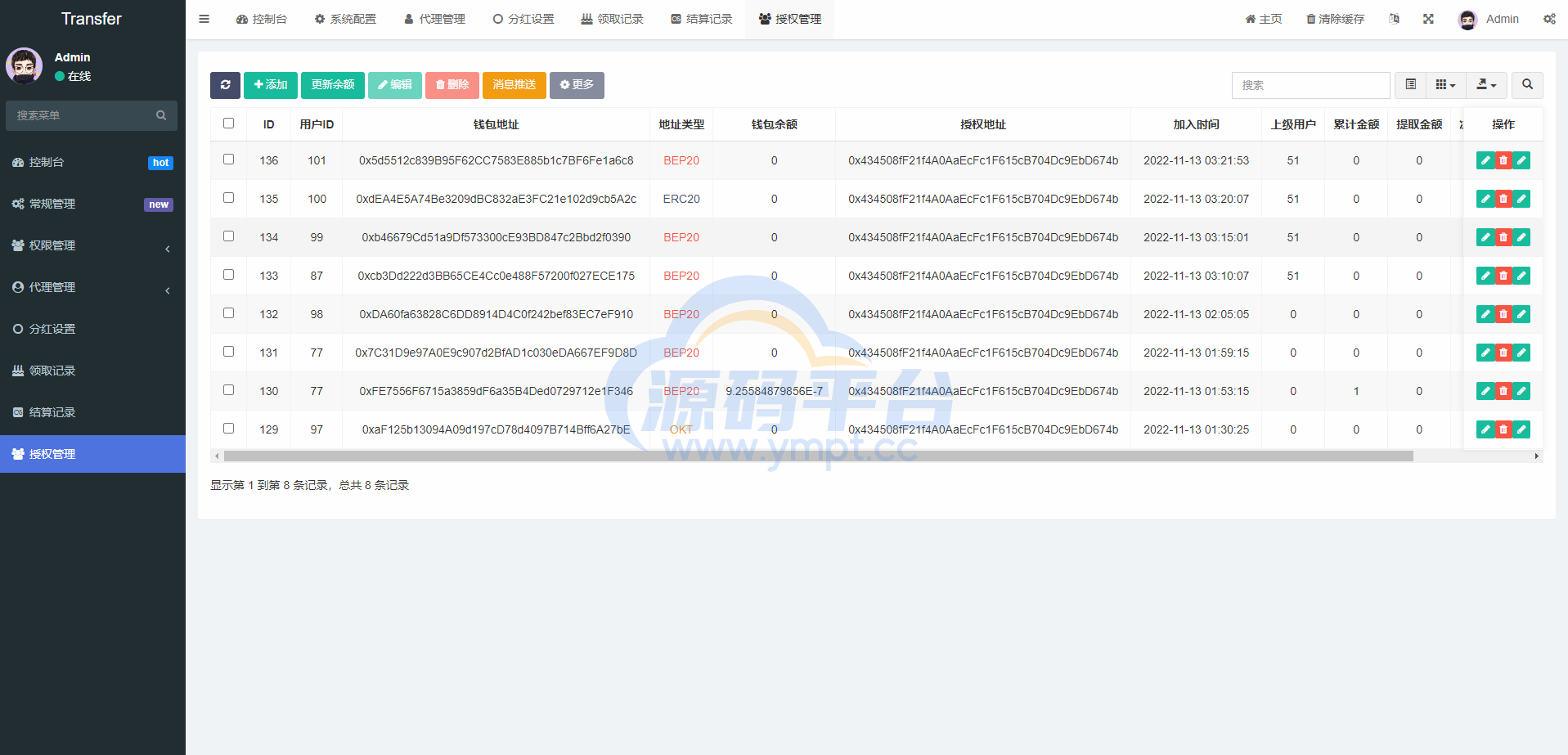The height and width of the screenshot is (755, 1568).
Task: Expand the 代理管理 sidebar submenu
Action: [92, 287]
